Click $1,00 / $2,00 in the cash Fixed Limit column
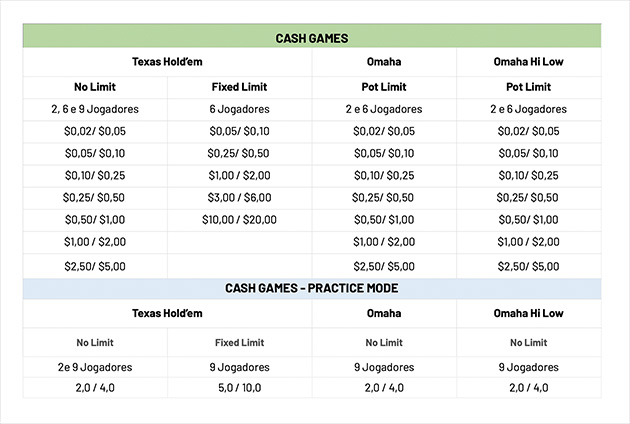 click(x=239, y=175)
